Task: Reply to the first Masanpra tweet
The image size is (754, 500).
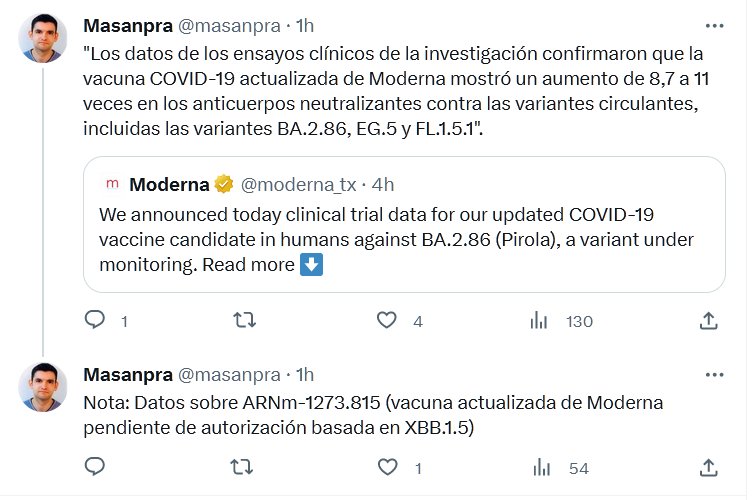Action: point(96,320)
